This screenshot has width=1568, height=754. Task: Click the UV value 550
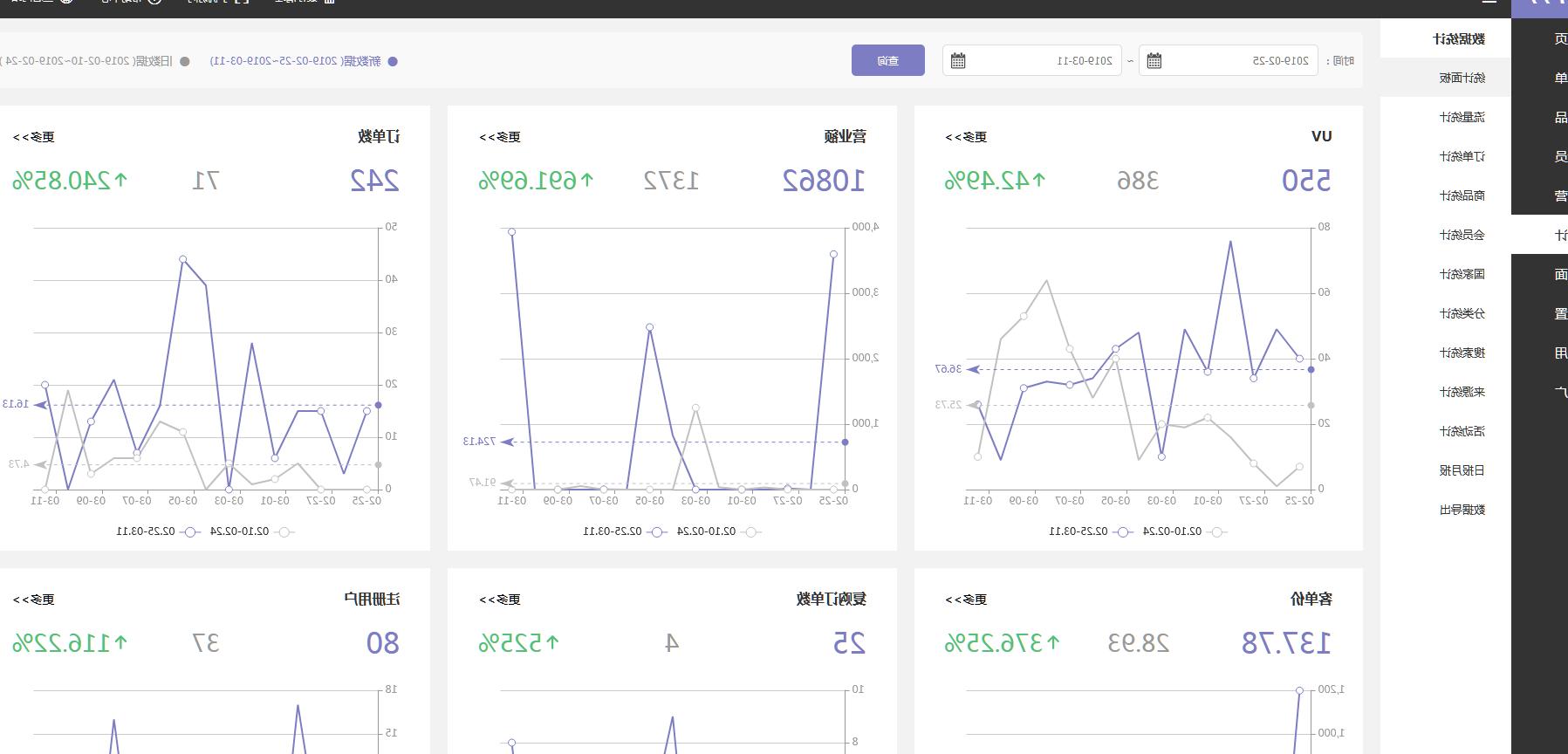1306,181
